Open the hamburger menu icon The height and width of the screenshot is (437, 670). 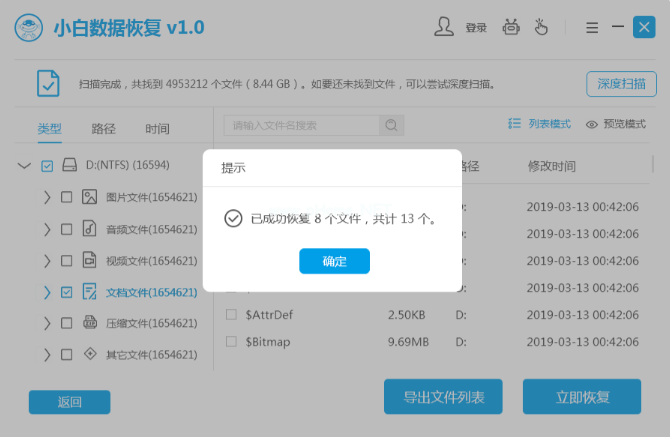coord(592,28)
